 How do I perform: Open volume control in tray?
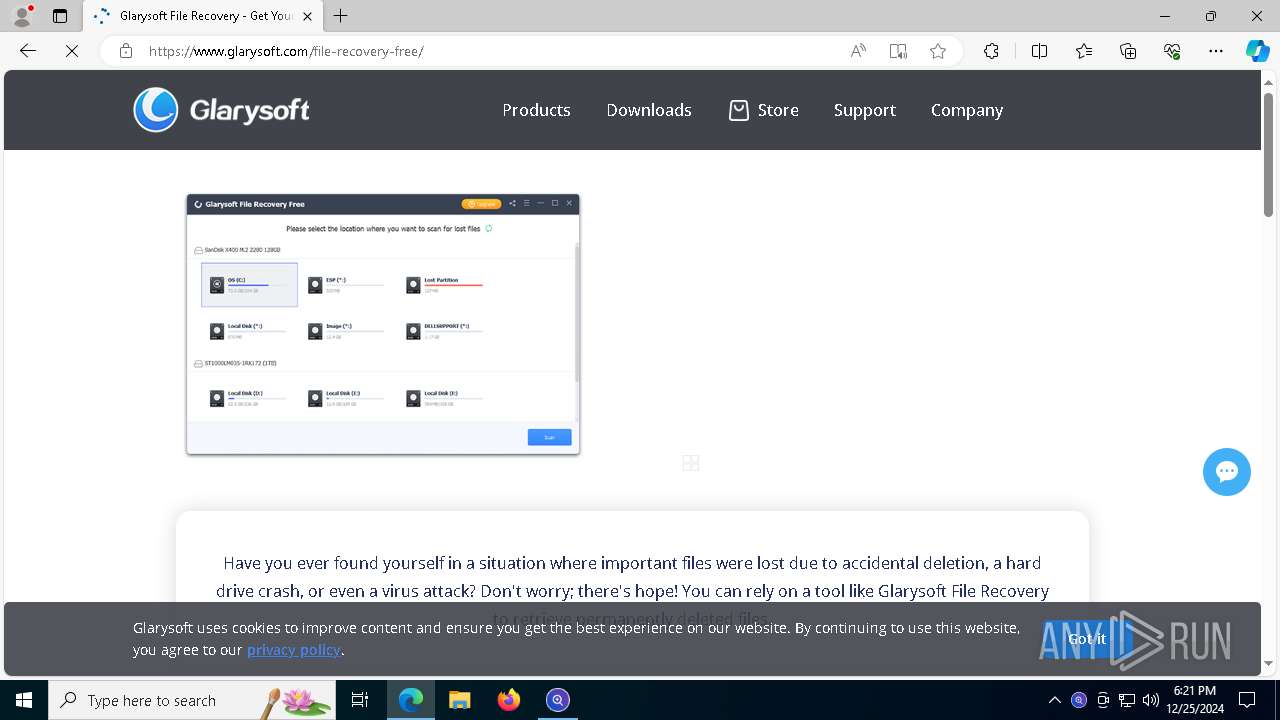[1151, 700]
